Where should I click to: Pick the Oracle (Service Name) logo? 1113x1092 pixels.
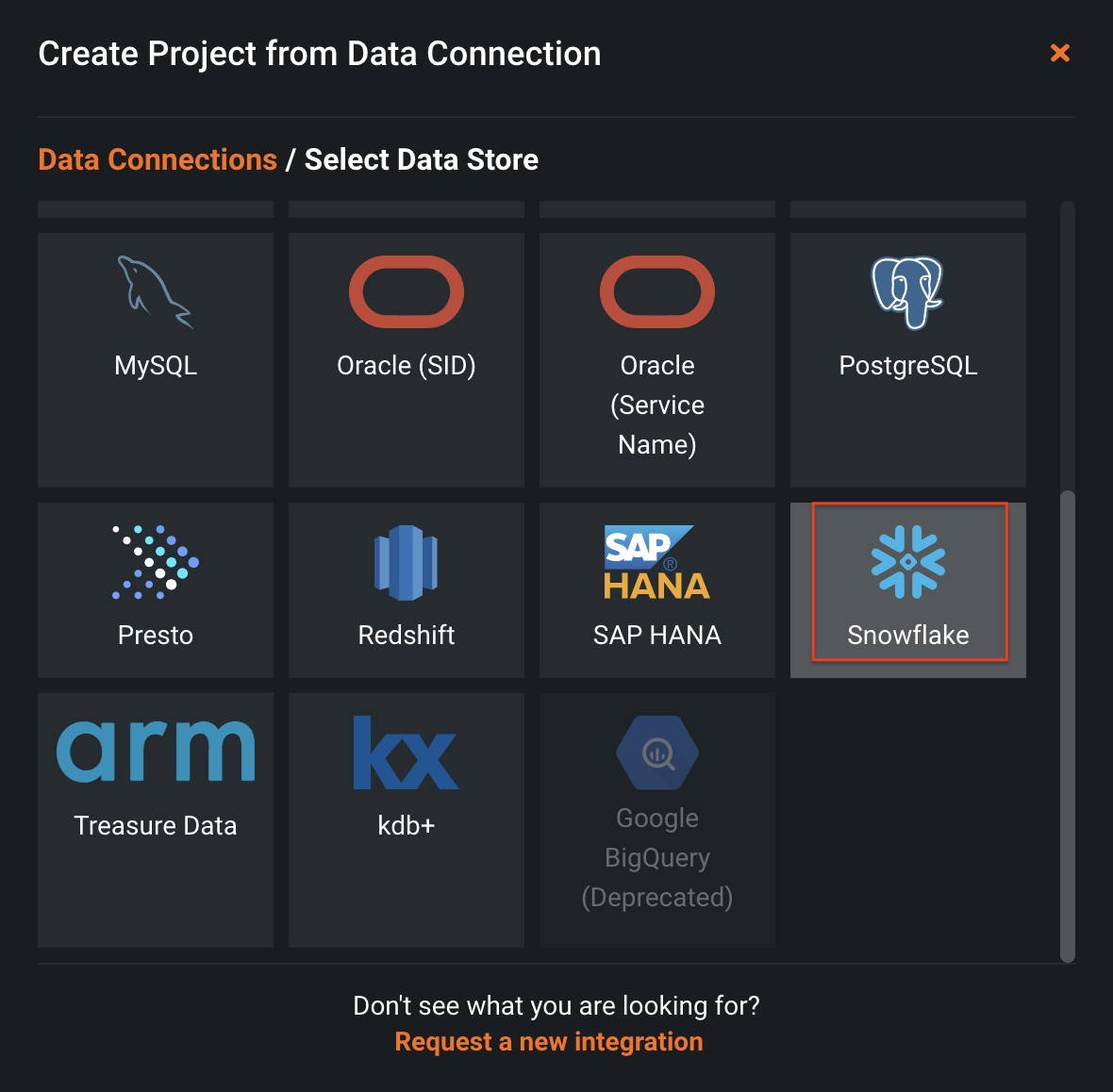click(657, 292)
